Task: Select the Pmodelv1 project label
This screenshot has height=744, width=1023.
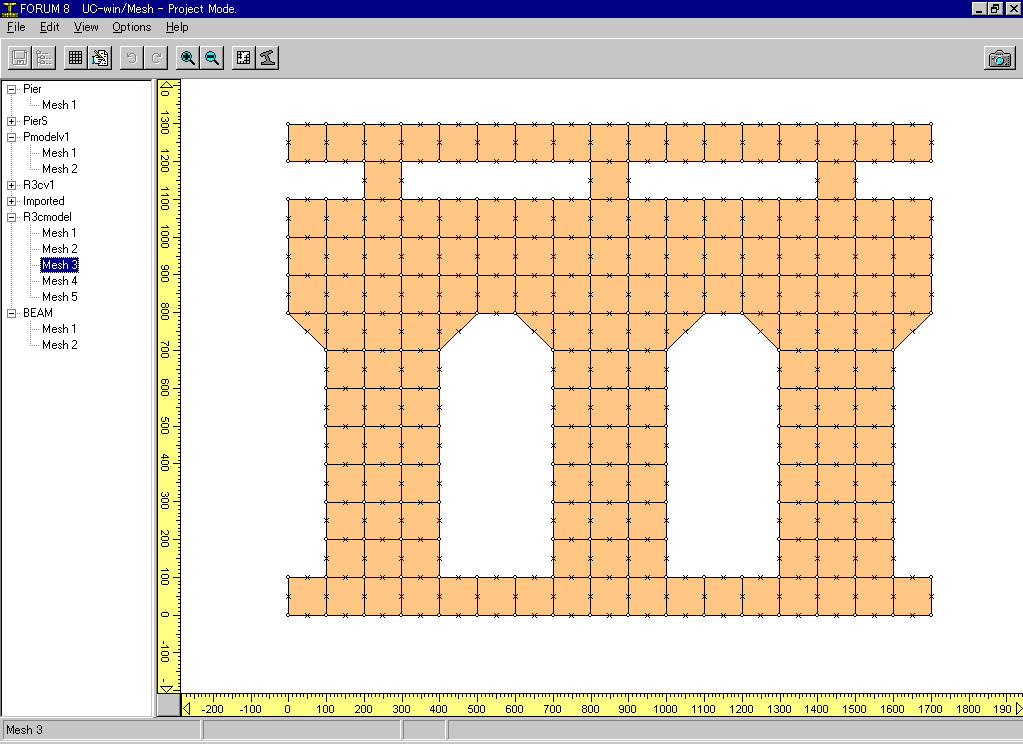Action: point(46,136)
